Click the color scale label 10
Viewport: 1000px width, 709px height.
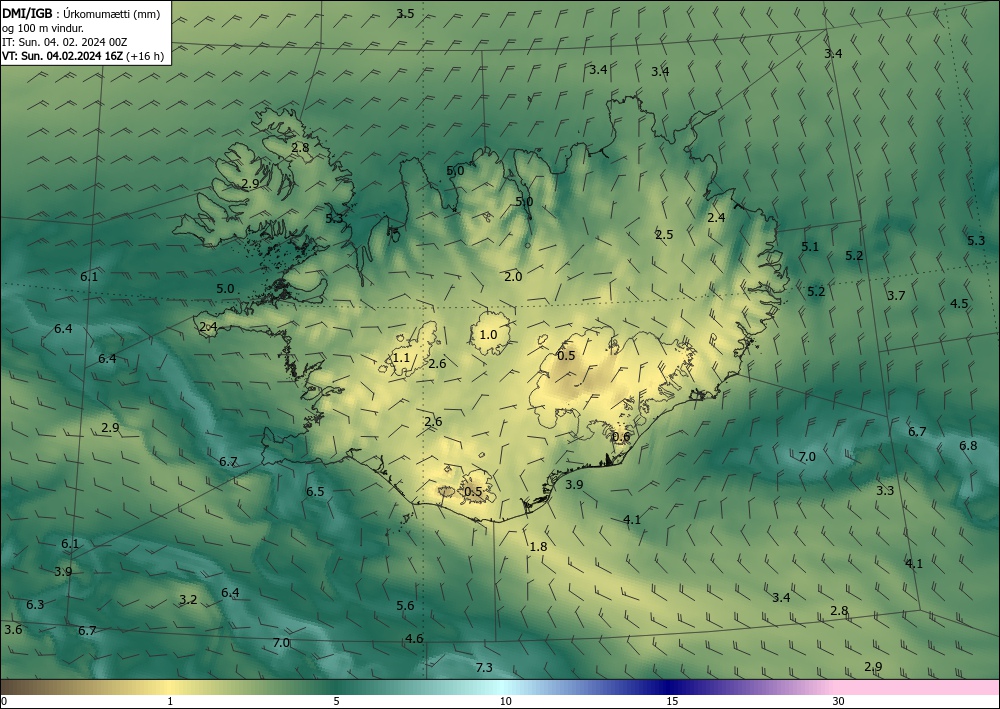[505, 701]
